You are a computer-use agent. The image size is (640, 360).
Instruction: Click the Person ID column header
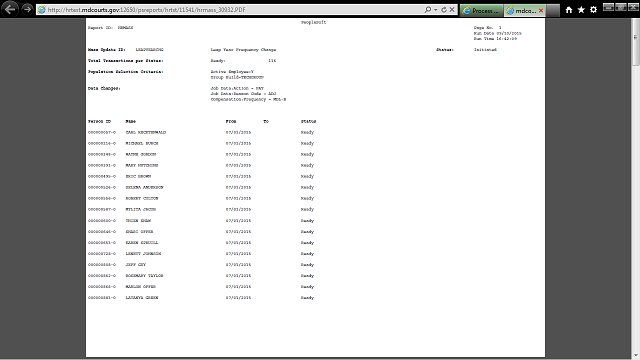(x=99, y=122)
